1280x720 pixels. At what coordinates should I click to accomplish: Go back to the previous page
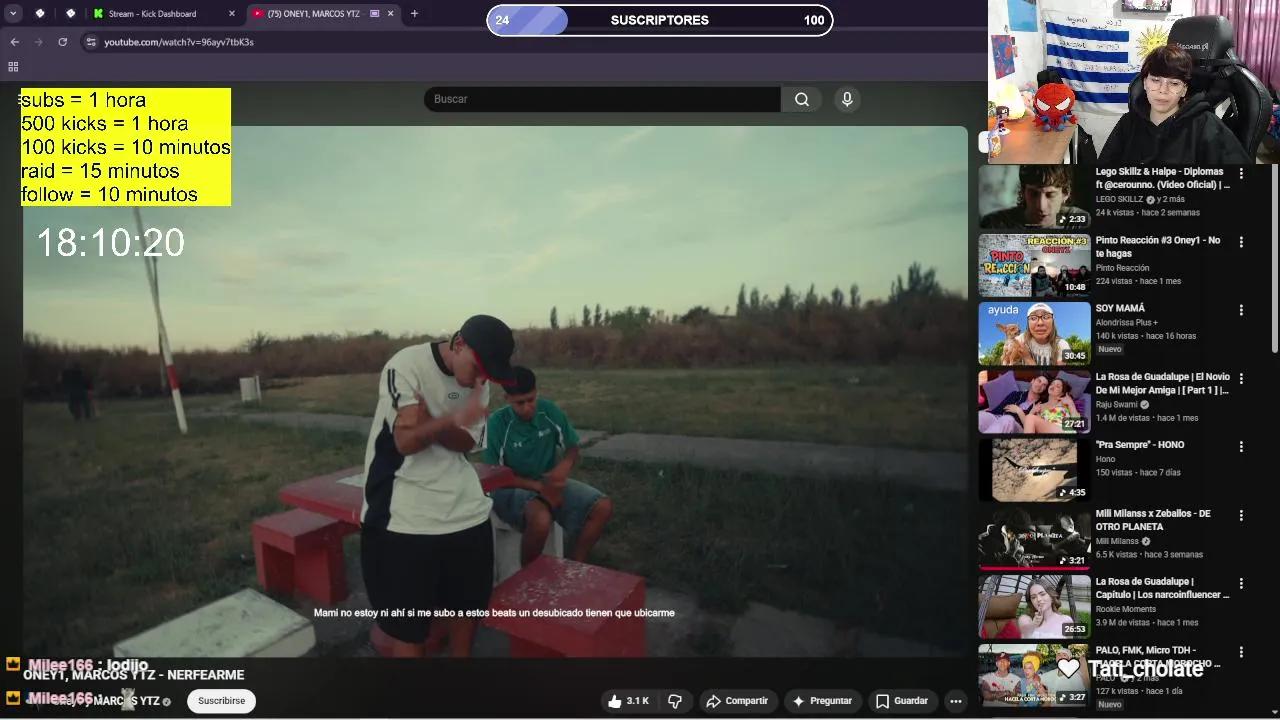click(x=15, y=42)
